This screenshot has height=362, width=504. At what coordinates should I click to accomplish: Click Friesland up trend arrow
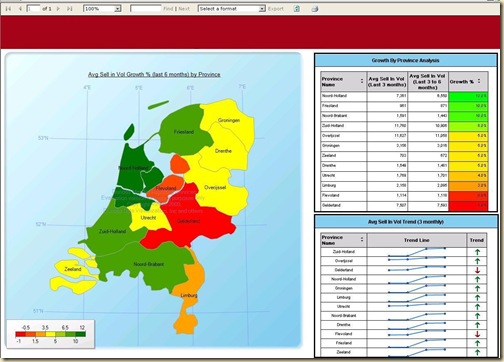point(477,343)
